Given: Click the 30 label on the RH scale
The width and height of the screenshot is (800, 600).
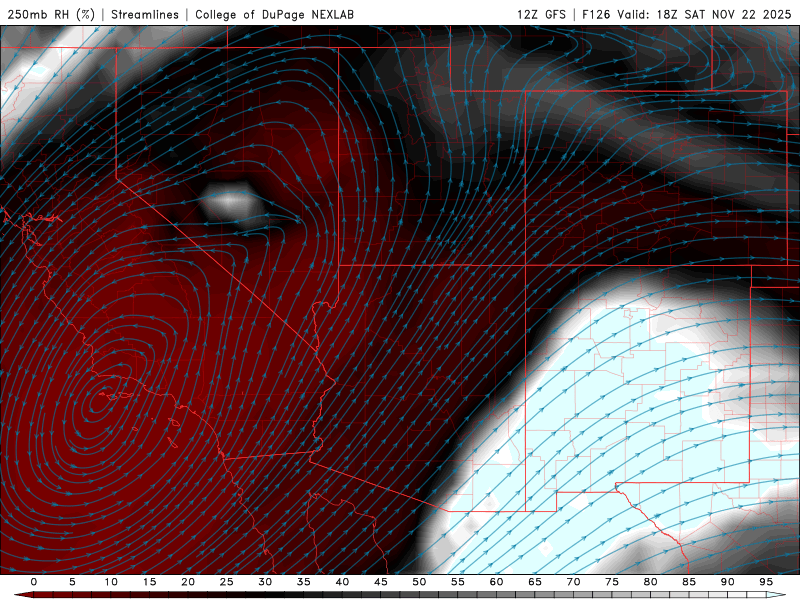Looking at the screenshot, I should (x=265, y=582).
